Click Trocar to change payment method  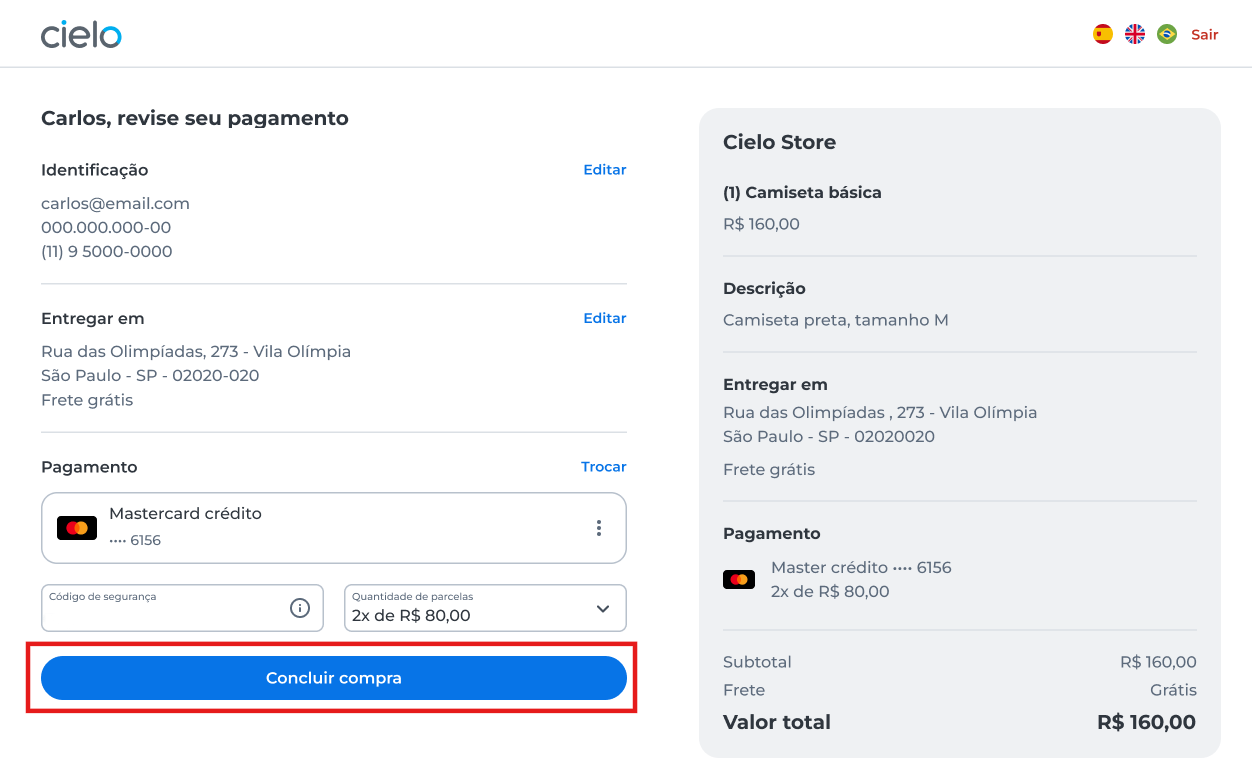pyautogui.click(x=604, y=467)
